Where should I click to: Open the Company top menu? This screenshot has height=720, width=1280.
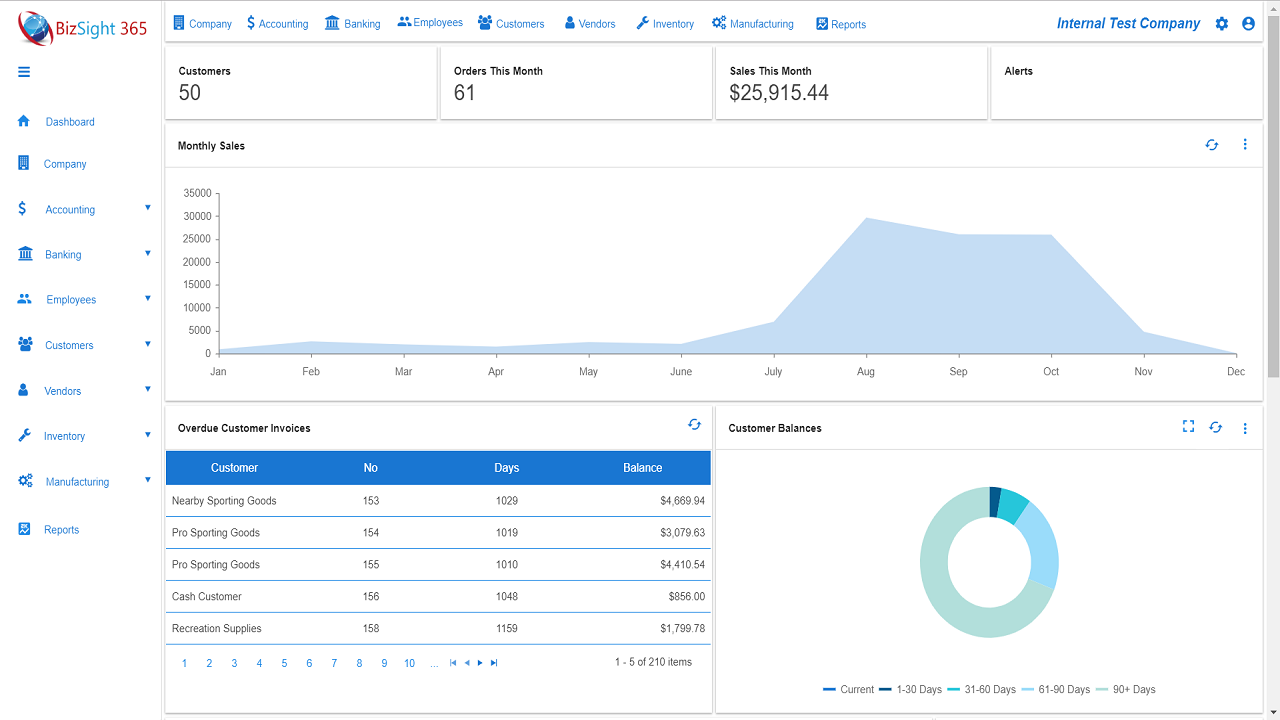(x=202, y=23)
